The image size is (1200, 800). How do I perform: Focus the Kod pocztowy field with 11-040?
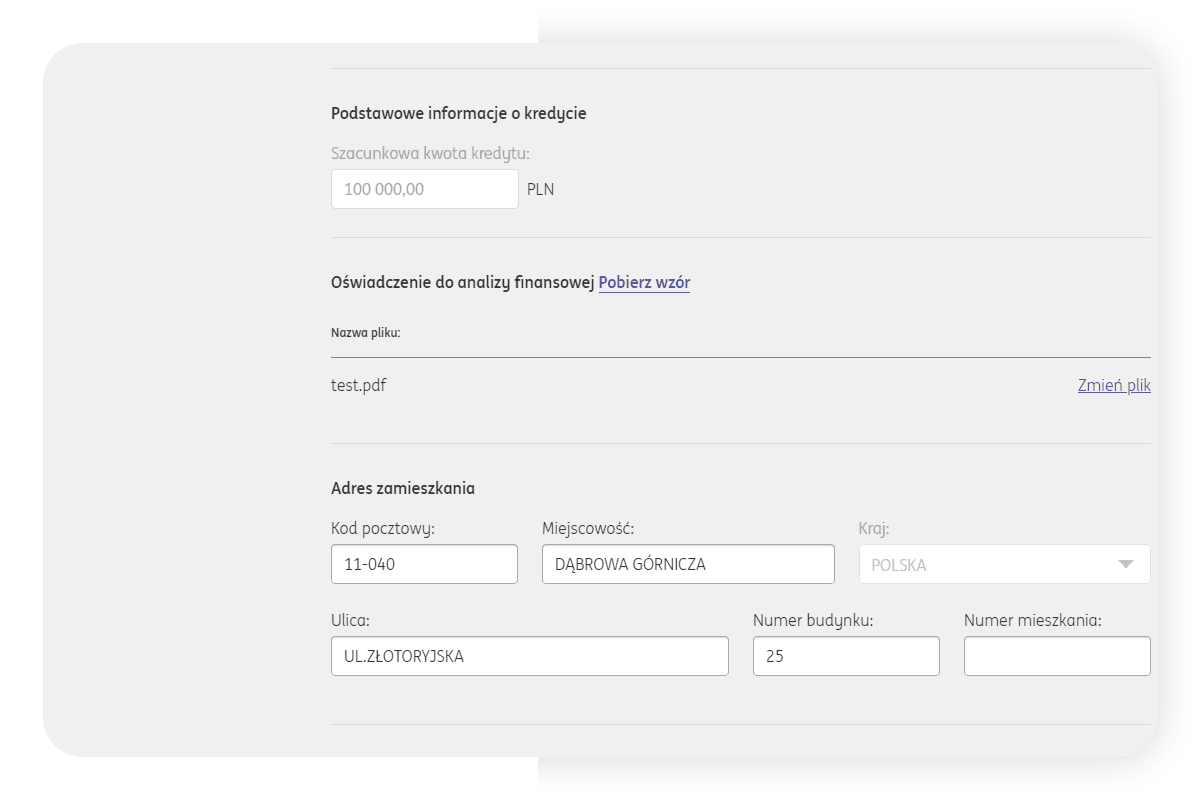[x=424, y=564]
